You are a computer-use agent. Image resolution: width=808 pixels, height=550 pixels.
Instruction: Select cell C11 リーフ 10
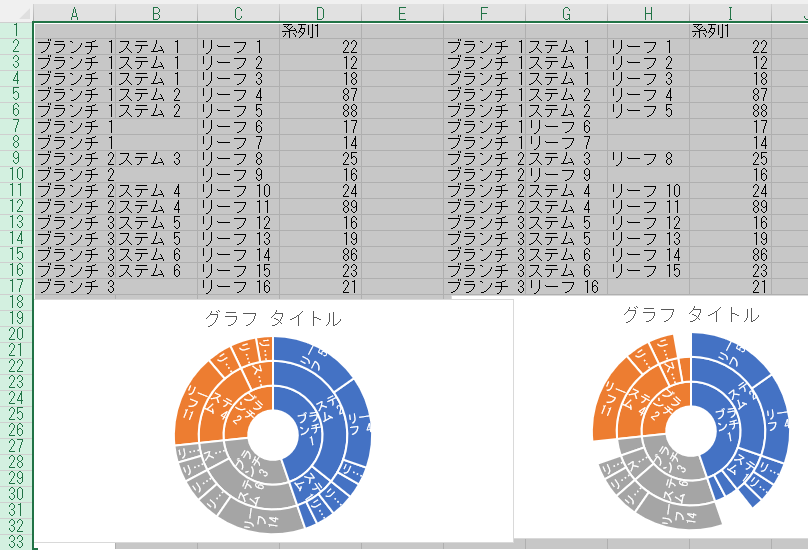pyautogui.click(x=238, y=191)
